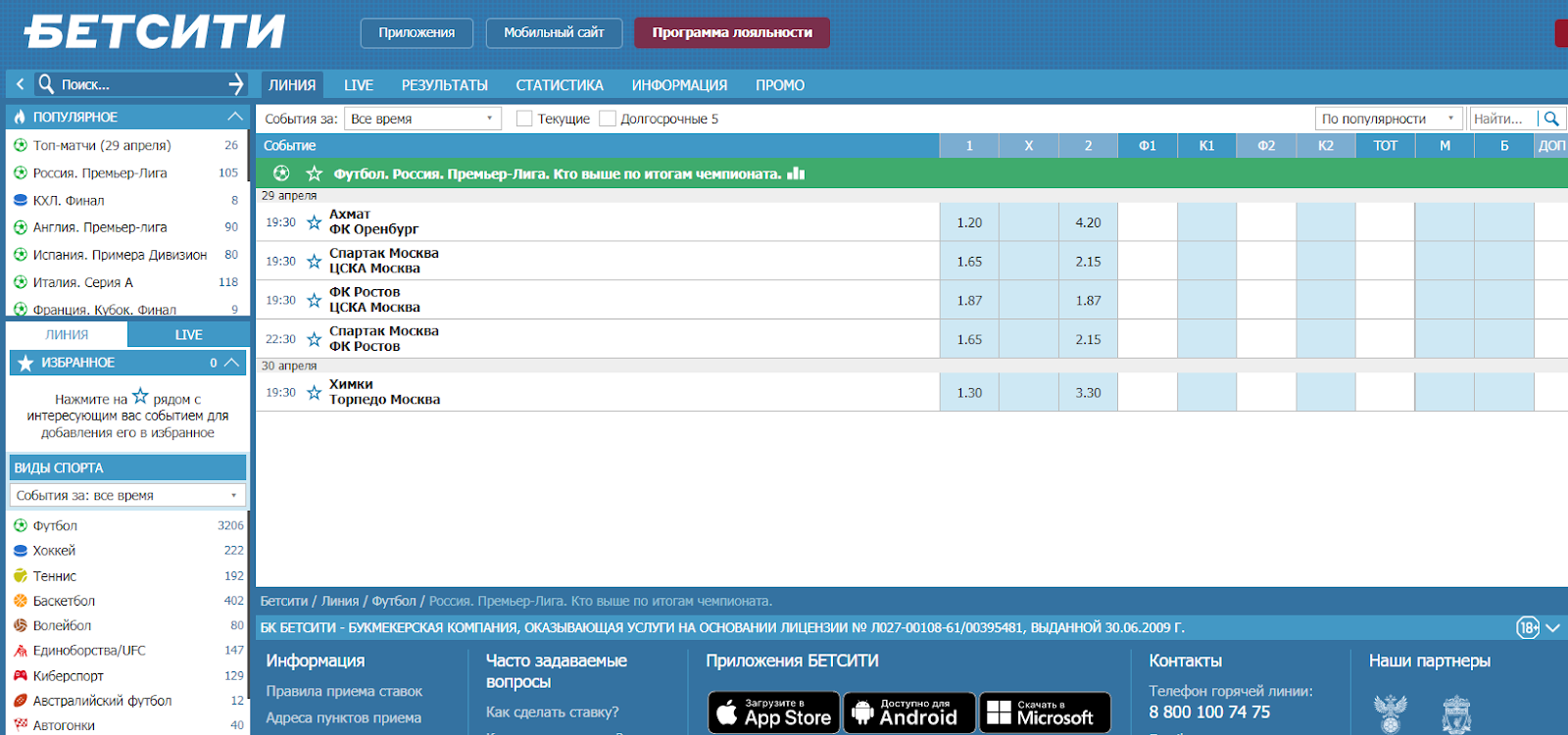Click Футбол in the breadcrumb
This screenshot has height=735, width=1568.
click(x=394, y=601)
